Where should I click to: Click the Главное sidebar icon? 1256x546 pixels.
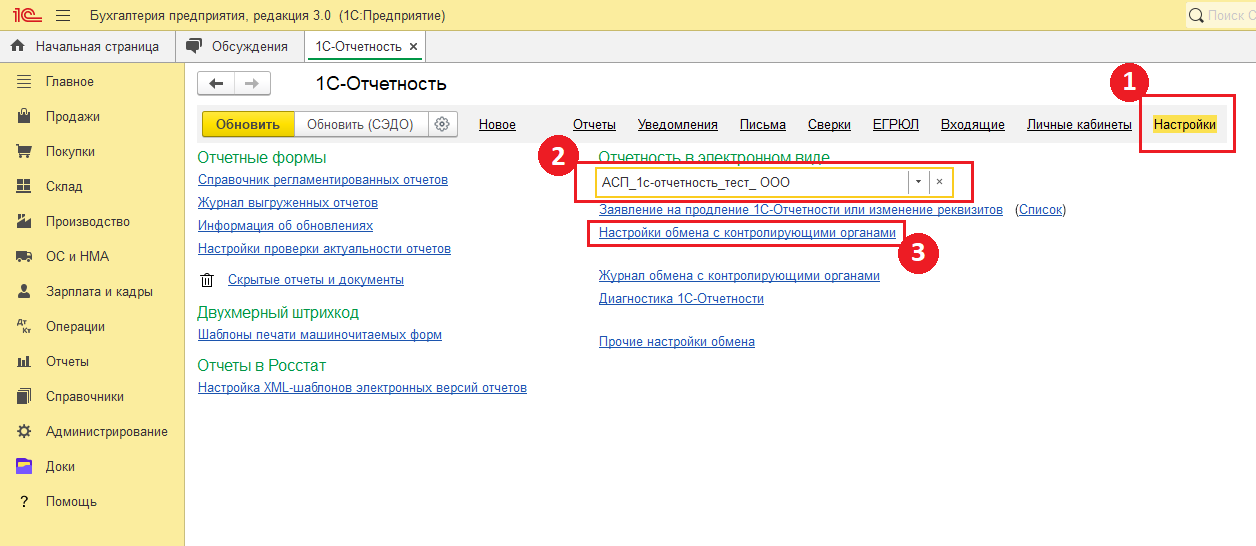pos(25,81)
